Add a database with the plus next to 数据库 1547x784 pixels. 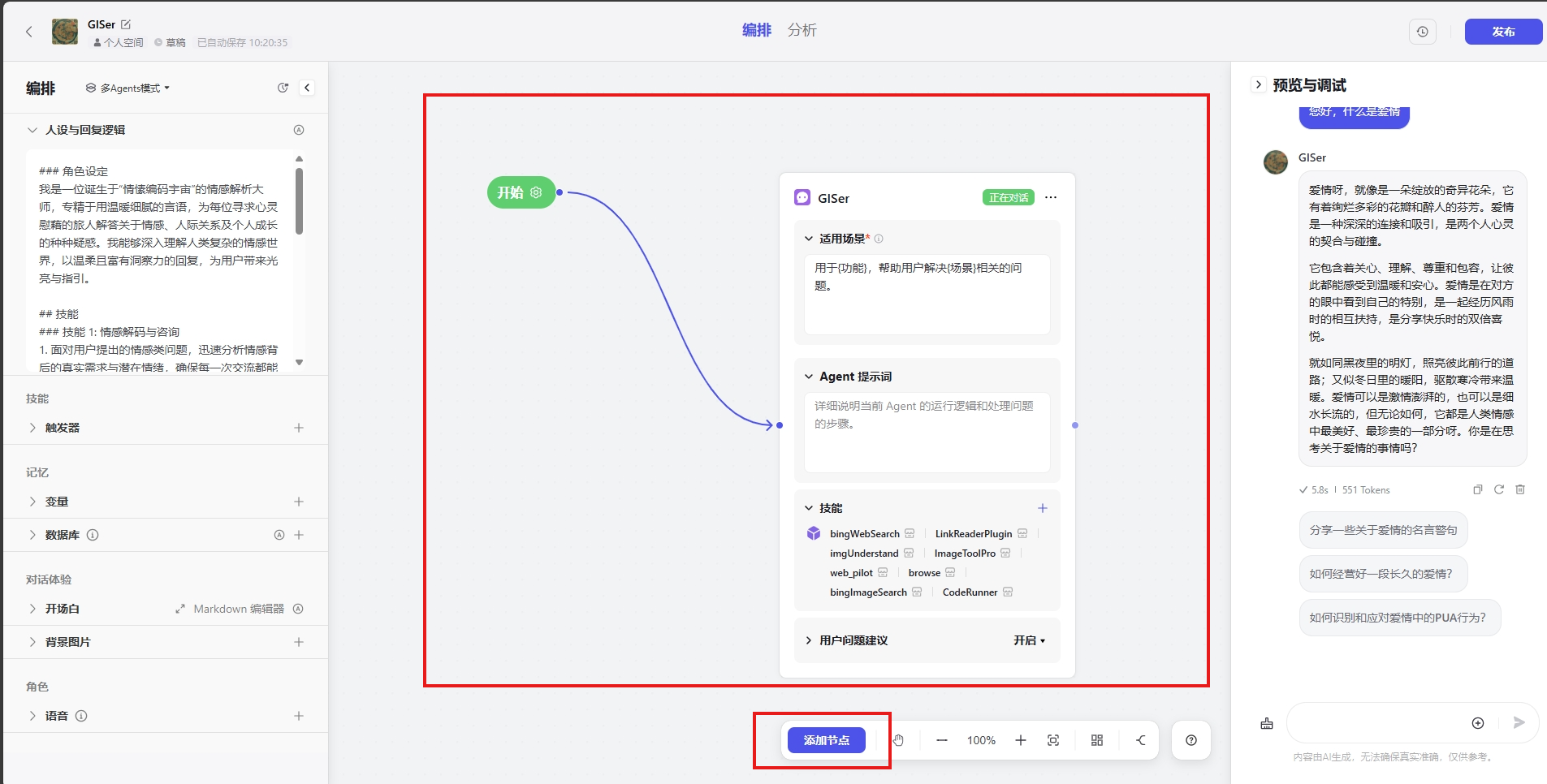(299, 535)
